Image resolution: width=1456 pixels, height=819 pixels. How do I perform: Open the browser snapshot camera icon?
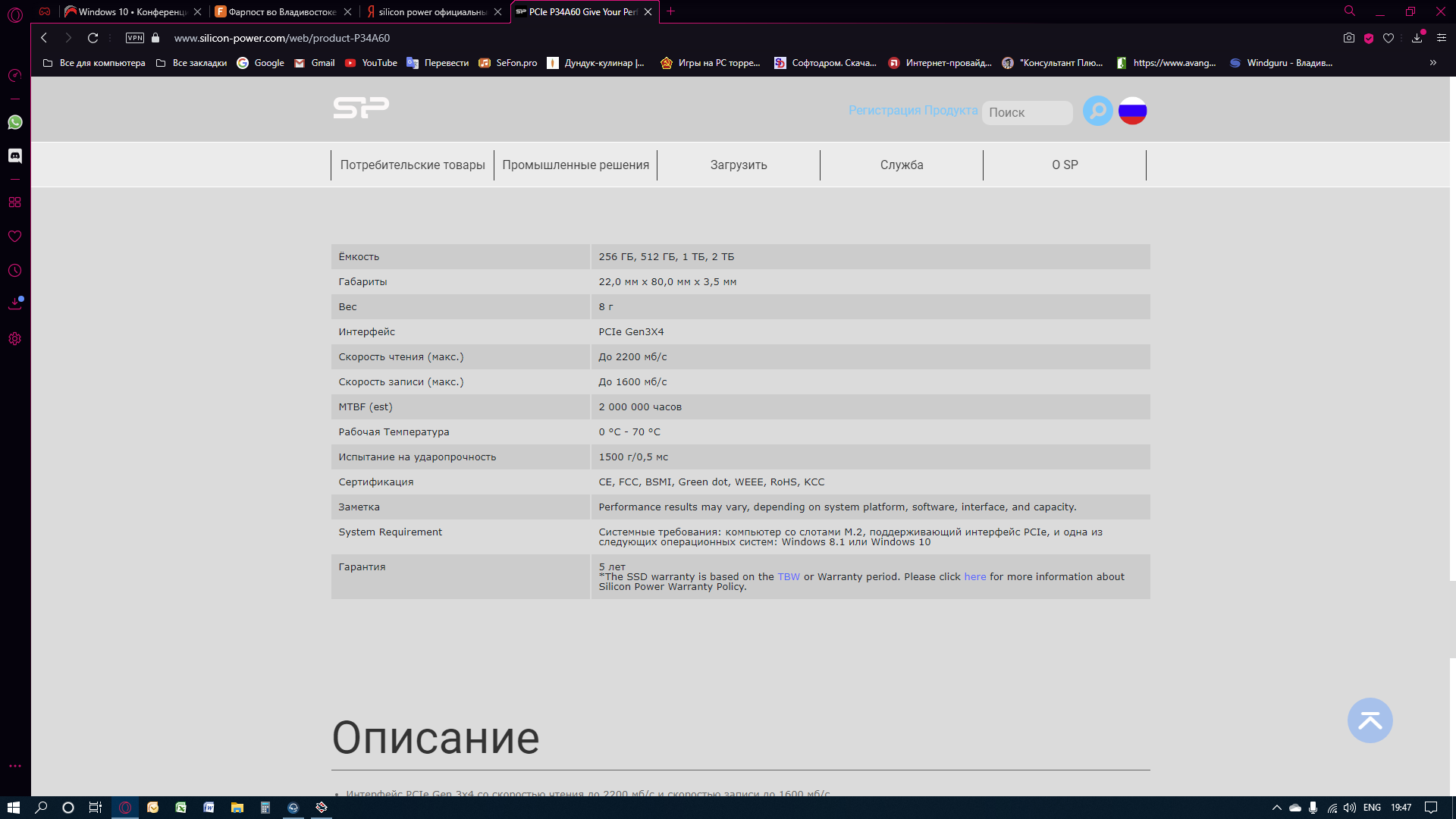click(1348, 38)
